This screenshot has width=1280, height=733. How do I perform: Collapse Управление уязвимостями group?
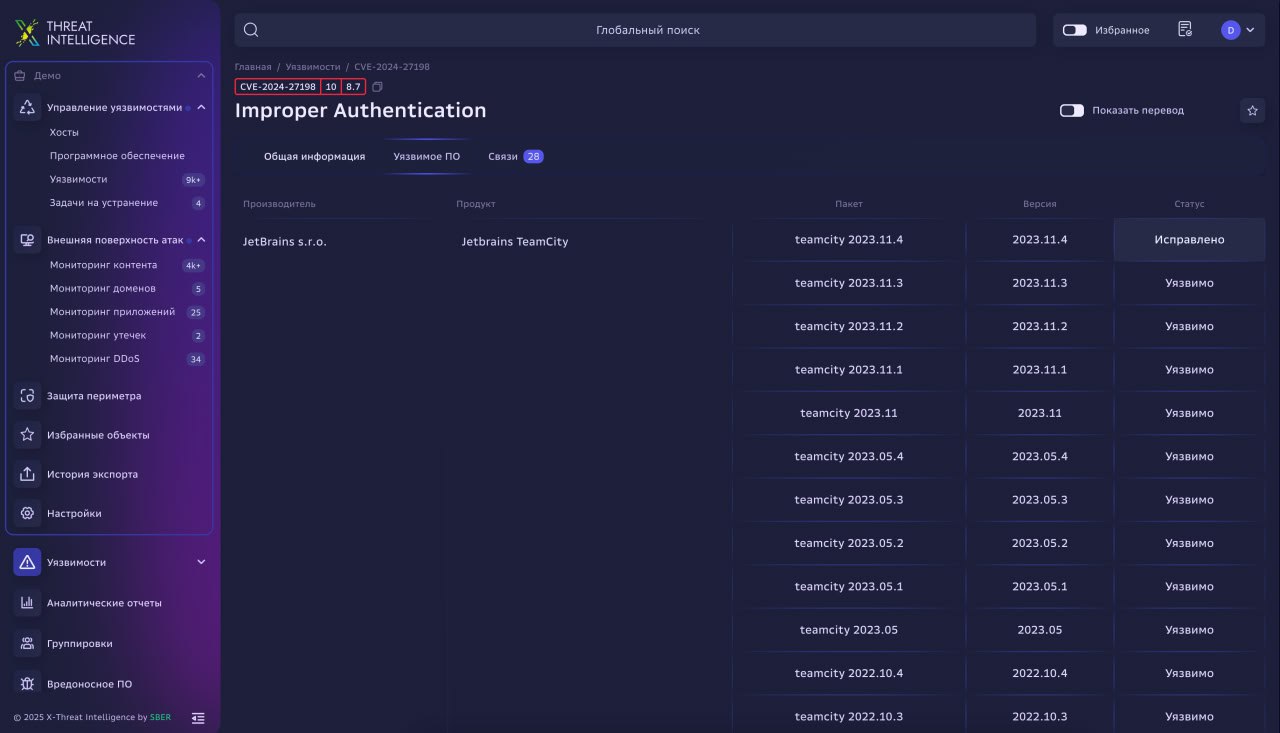pos(201,107)
